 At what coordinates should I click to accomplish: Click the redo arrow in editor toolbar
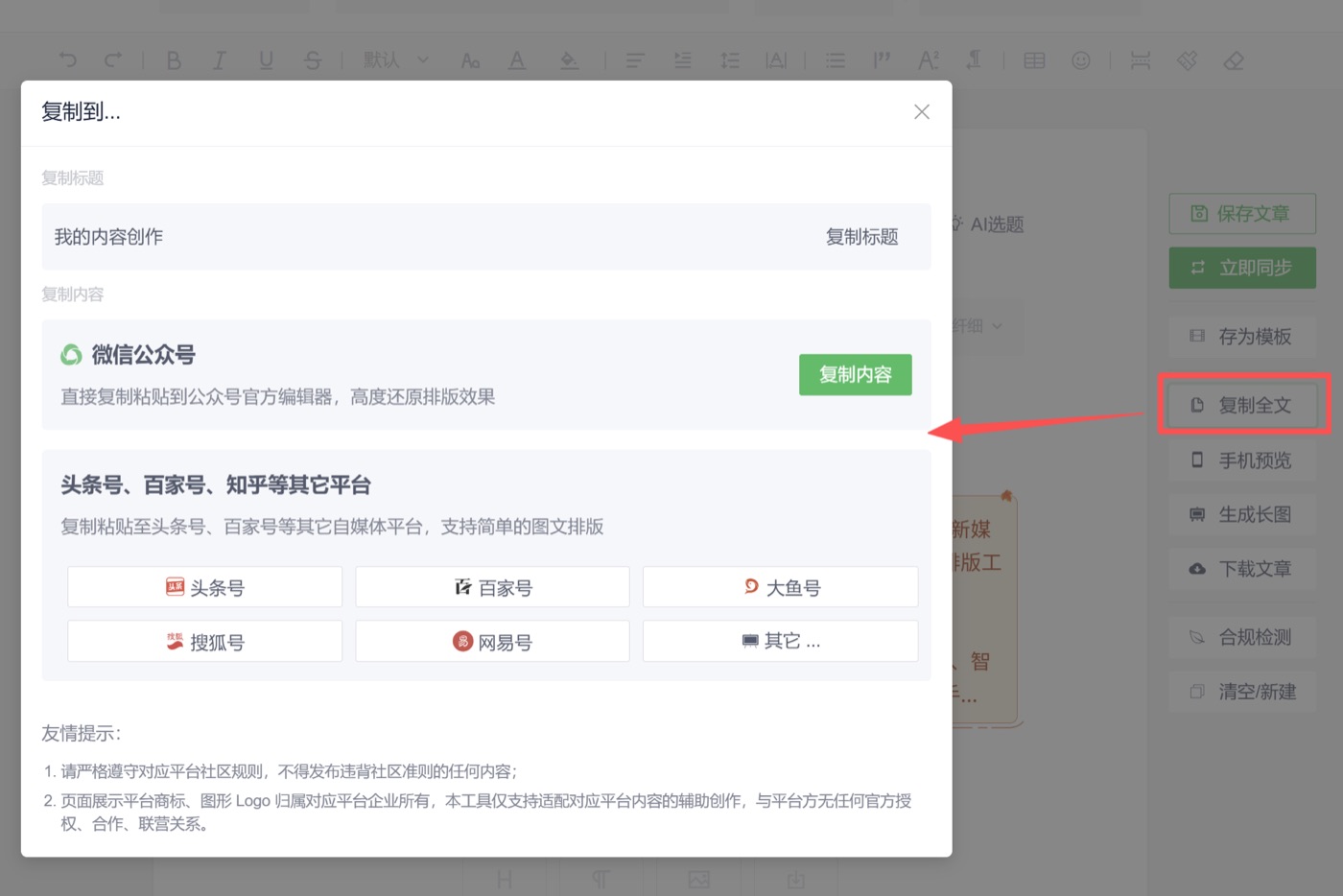(113, 60)
